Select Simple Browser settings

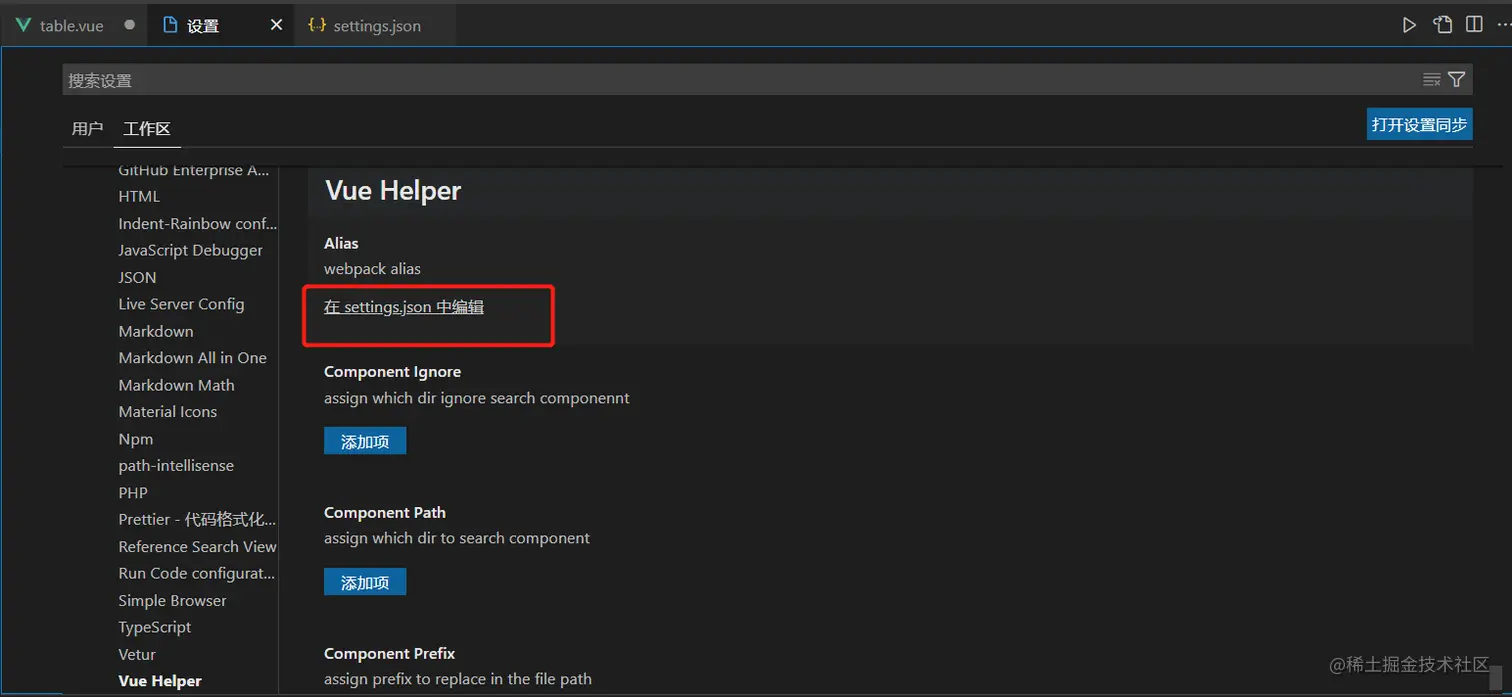tap(172, 601)
